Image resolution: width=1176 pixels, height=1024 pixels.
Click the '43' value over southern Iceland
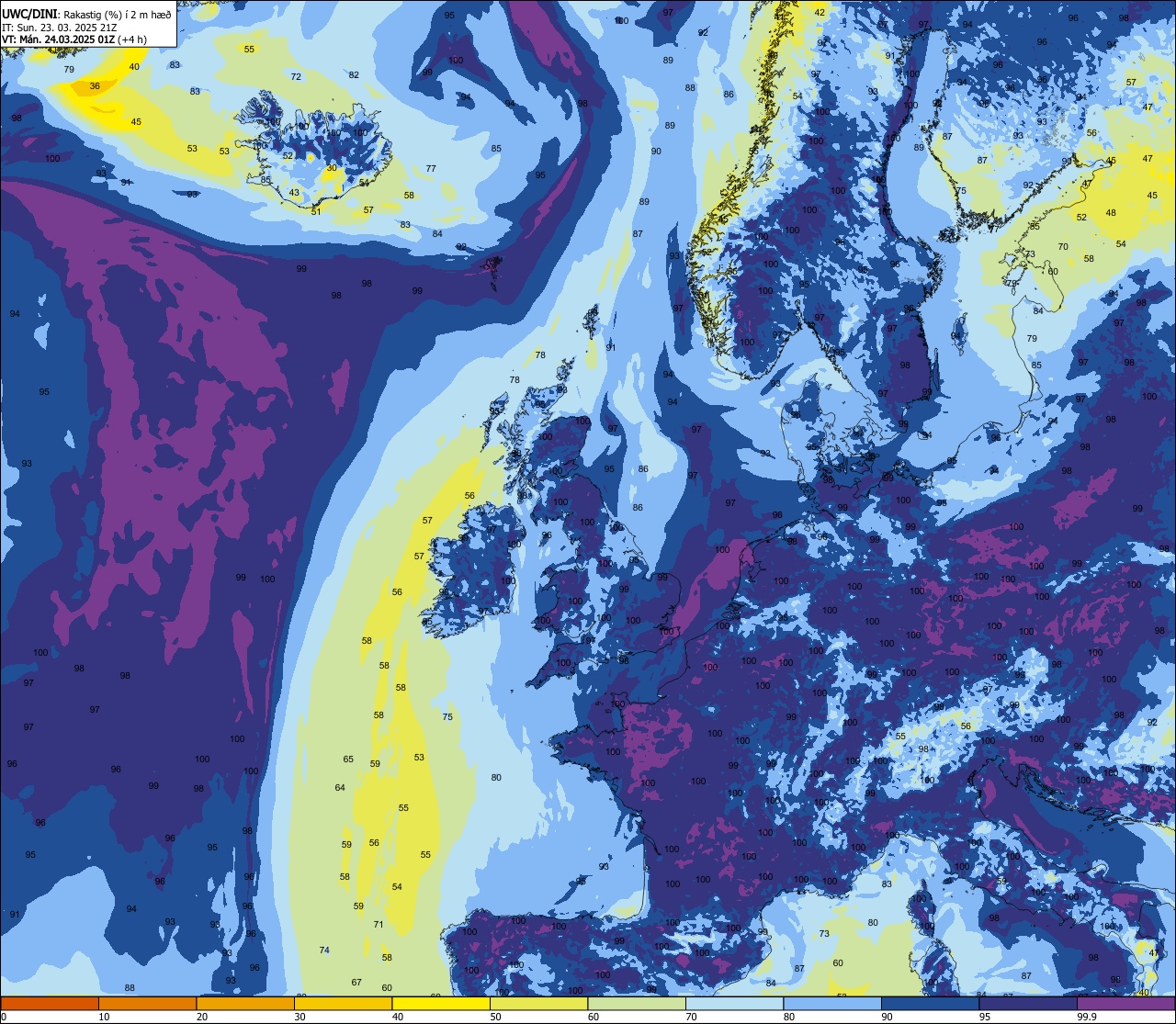coord(294,193)
